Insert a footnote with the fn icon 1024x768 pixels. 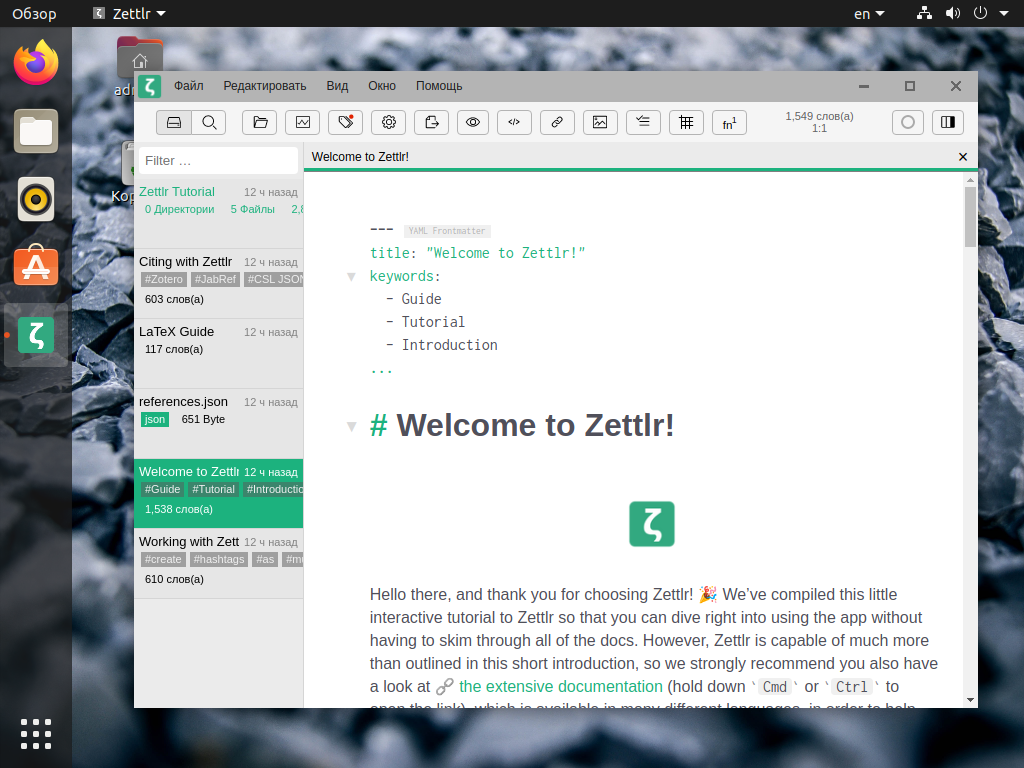(x=729, y=122)
